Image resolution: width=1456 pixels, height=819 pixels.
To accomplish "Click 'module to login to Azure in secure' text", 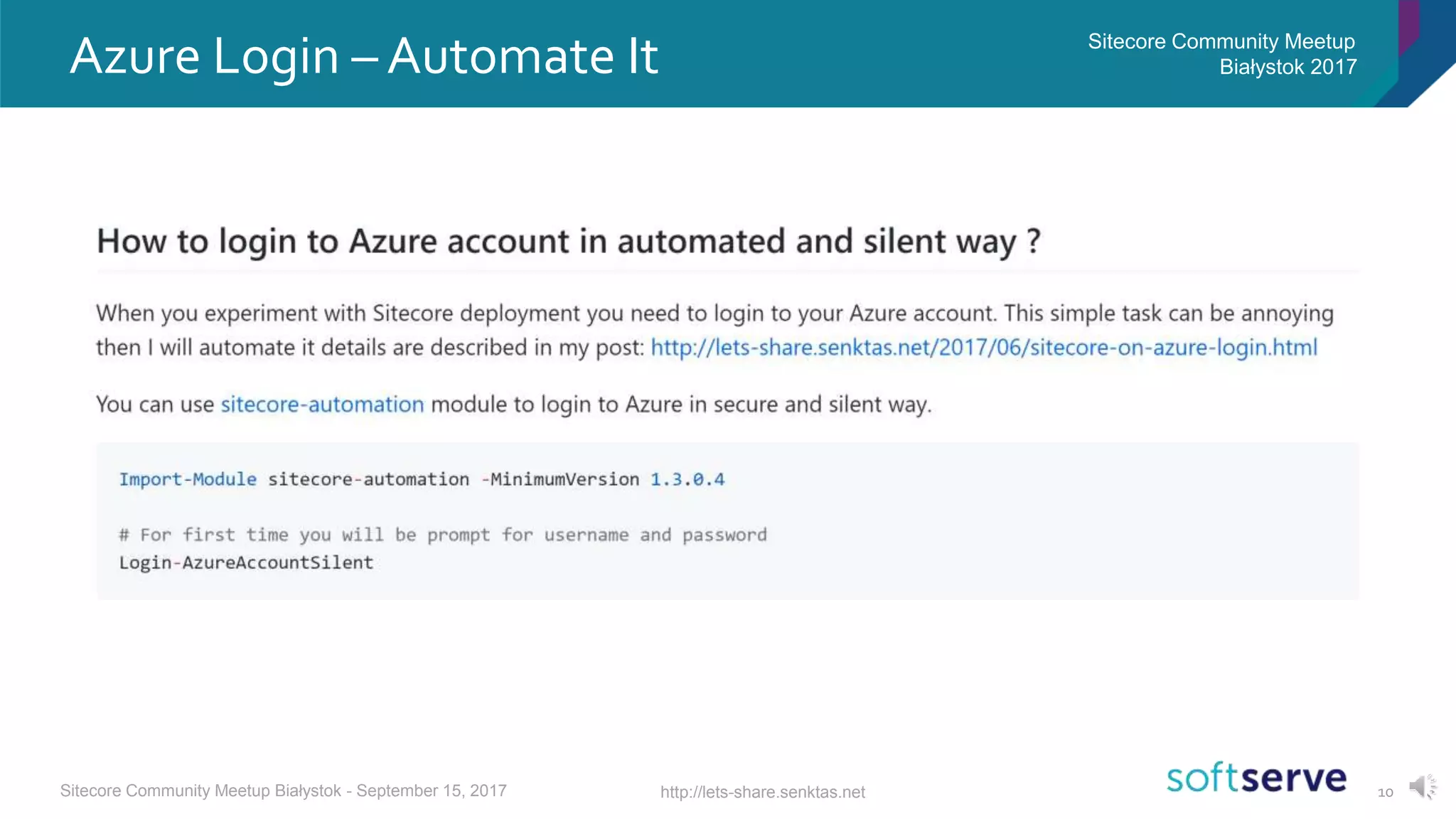I will (x=604, y=405).
